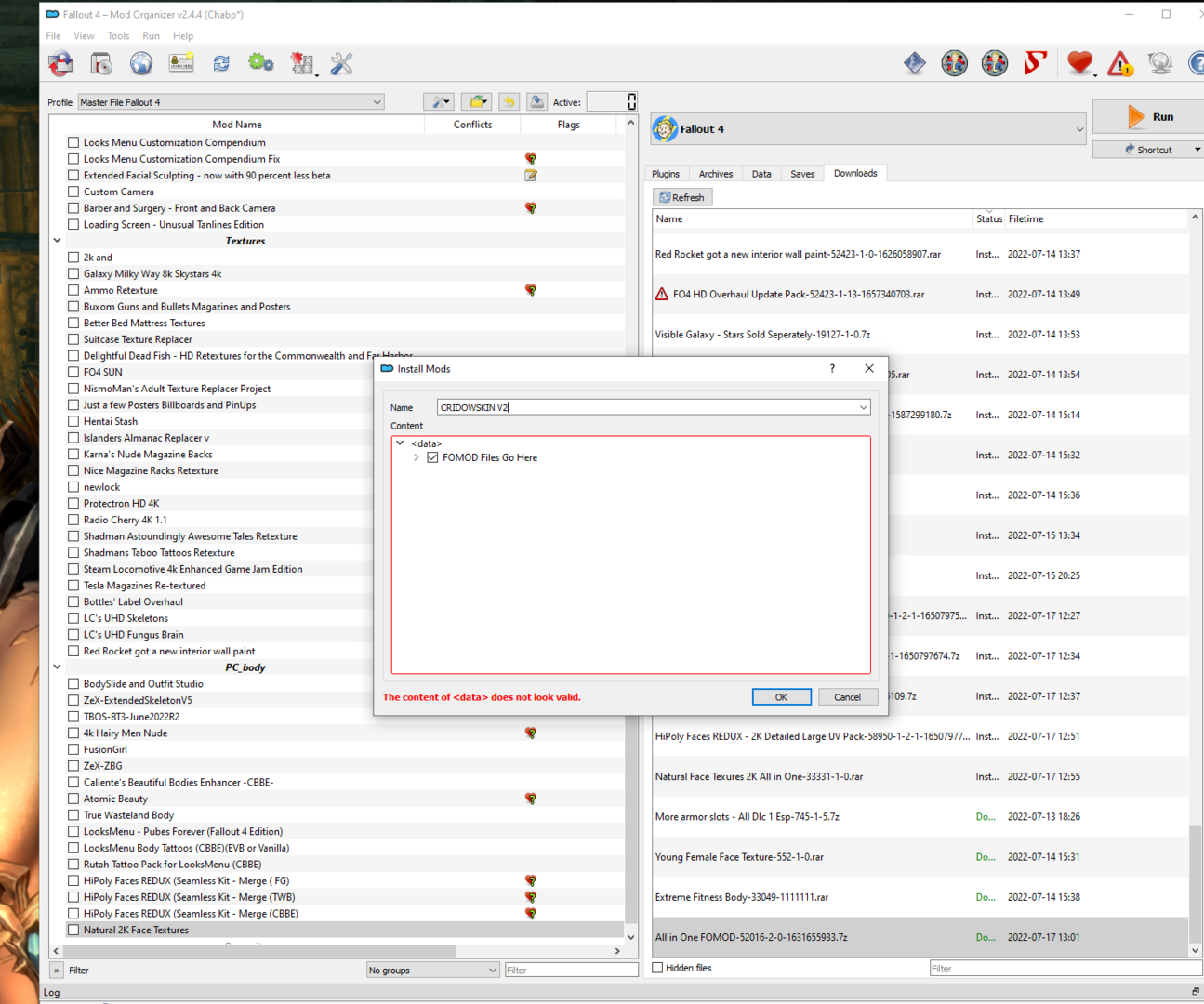Switch to the Plugins tab

[666, 174]
